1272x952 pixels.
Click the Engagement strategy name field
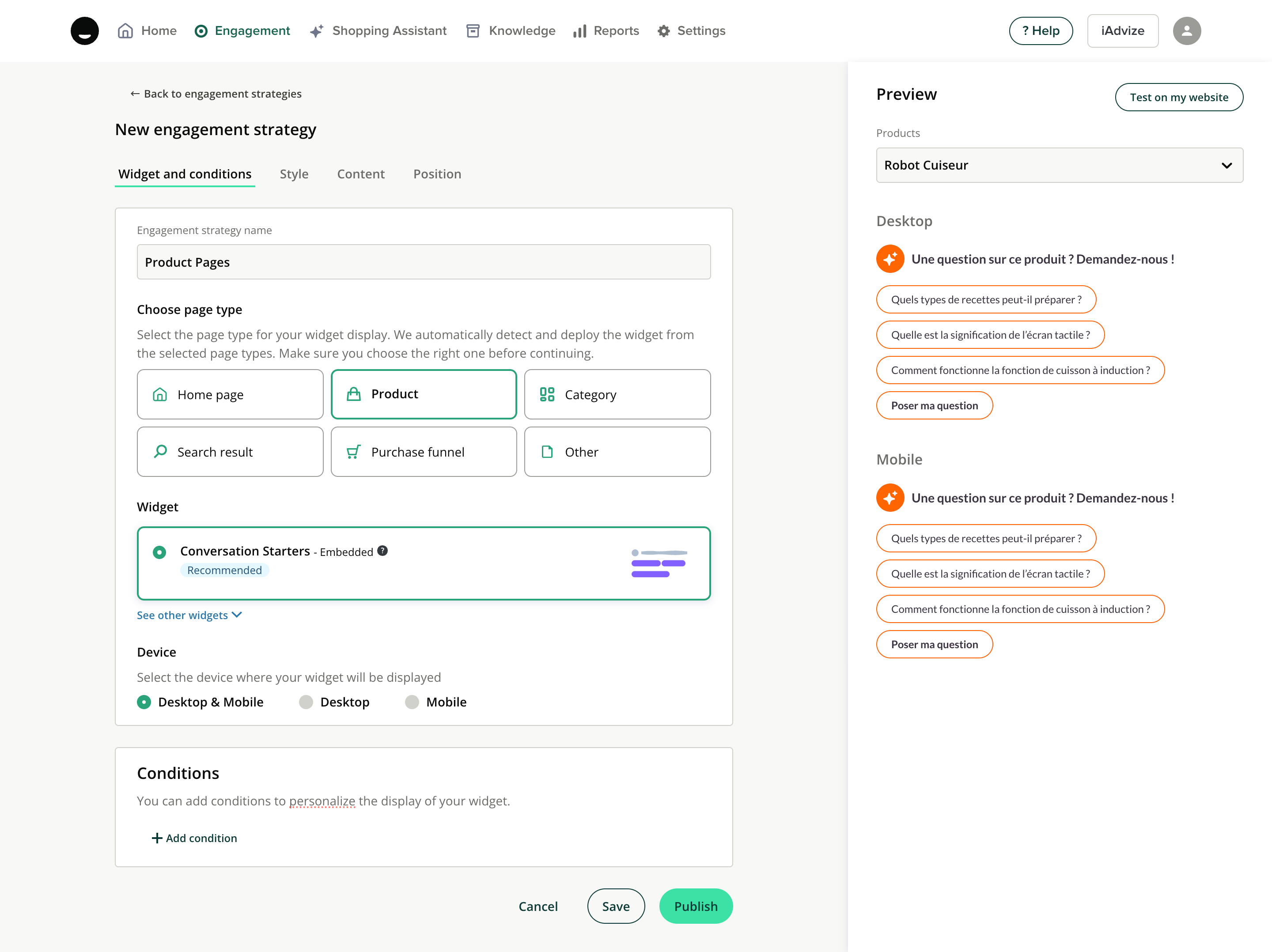(x=423, y=262)
